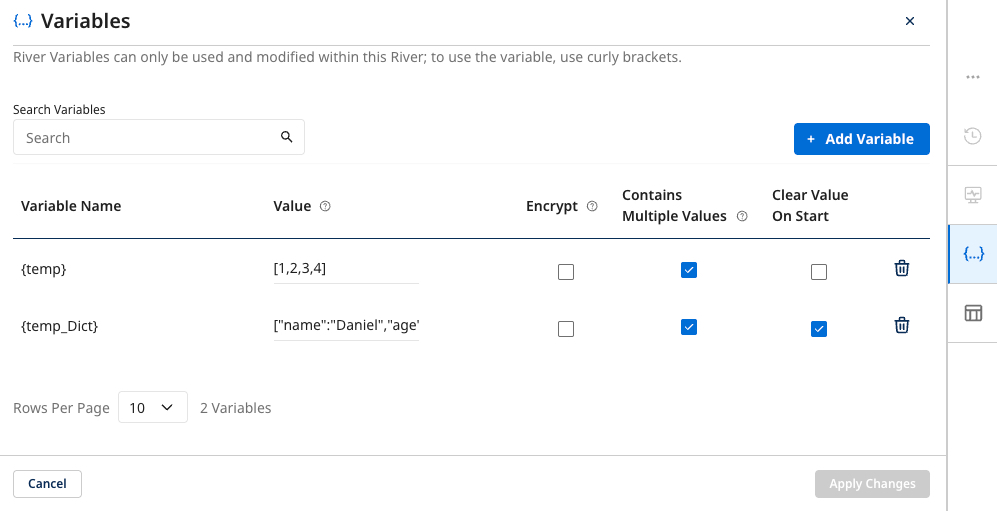Screen dimensions: 997x511
Task: Disable Clear Value On Start for {temp_Dict}
Action: pyautogui.click(x=819, y=328)
